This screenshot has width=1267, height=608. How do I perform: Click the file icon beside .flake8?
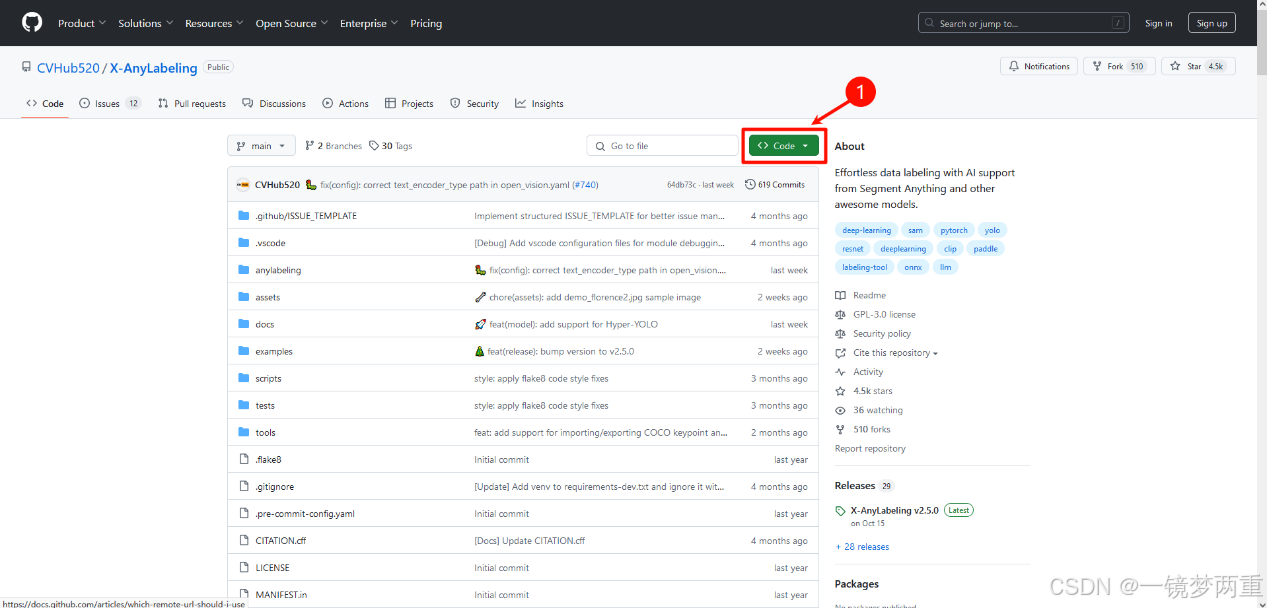coord(243,459)
